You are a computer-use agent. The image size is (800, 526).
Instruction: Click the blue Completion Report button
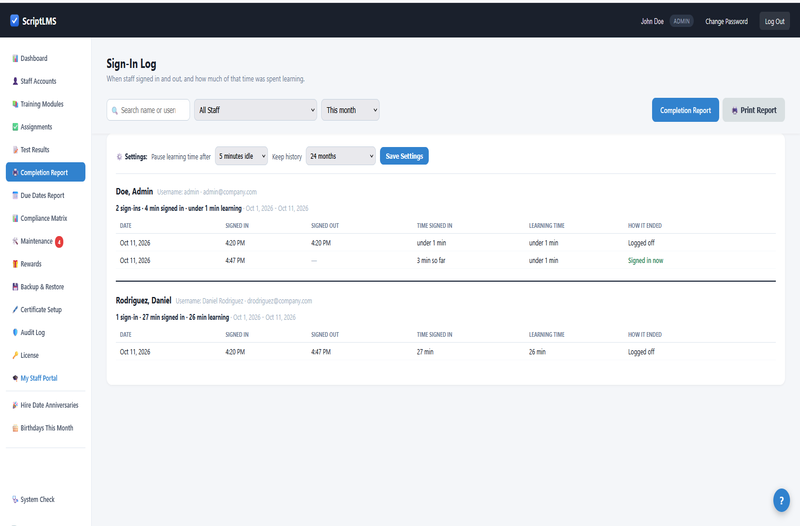pyautogui.click(x=685, y=110)
